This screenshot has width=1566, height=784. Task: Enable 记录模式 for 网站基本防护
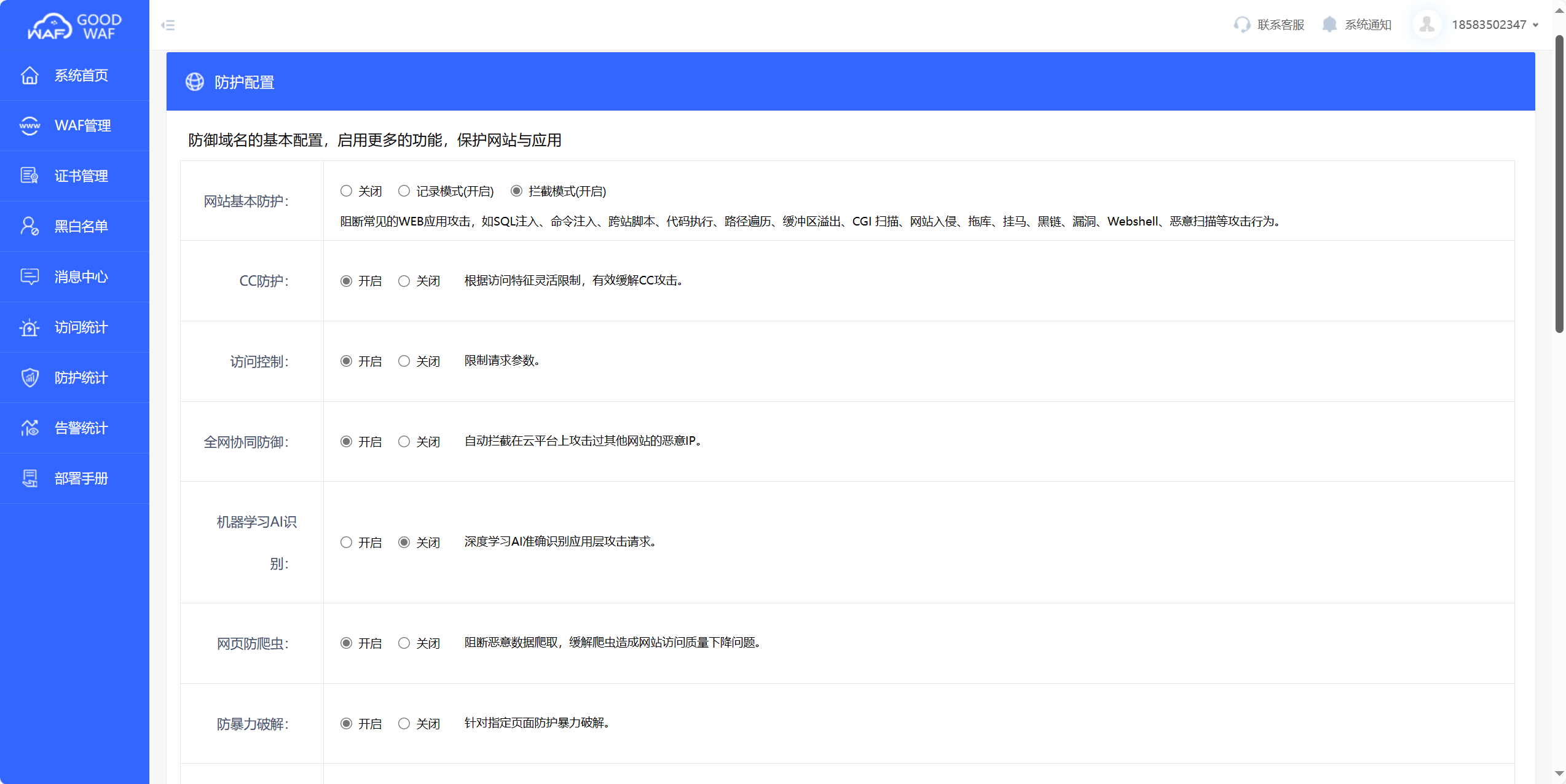404,190
